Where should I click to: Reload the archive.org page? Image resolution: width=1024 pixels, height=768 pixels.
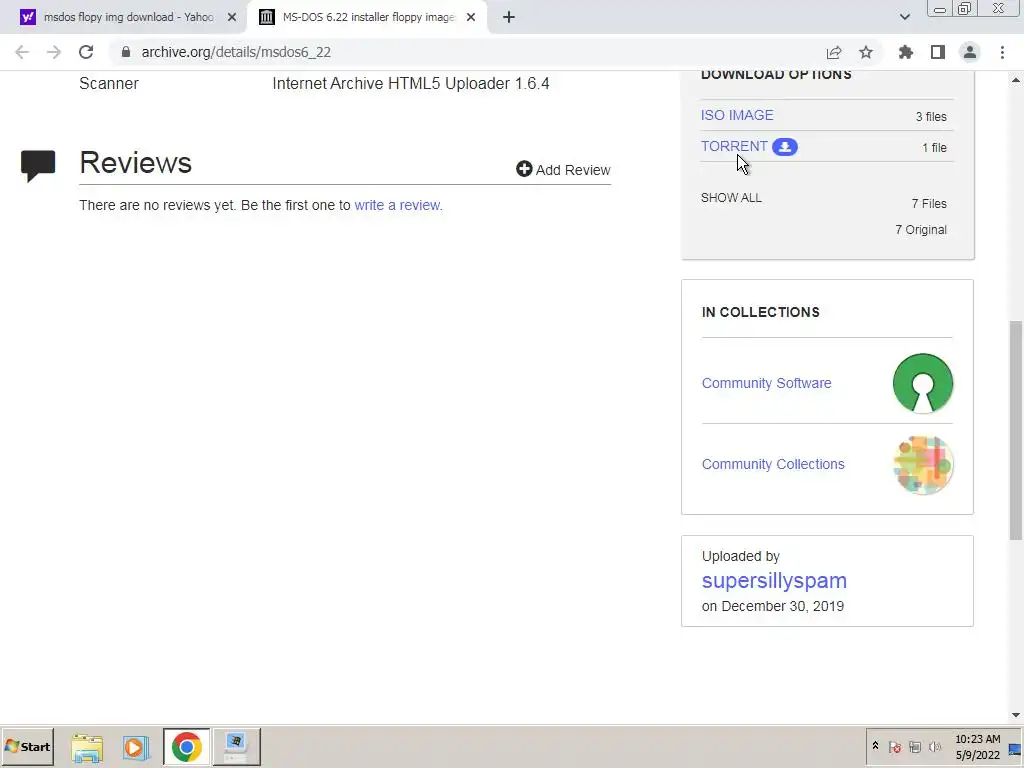point(86,52)
